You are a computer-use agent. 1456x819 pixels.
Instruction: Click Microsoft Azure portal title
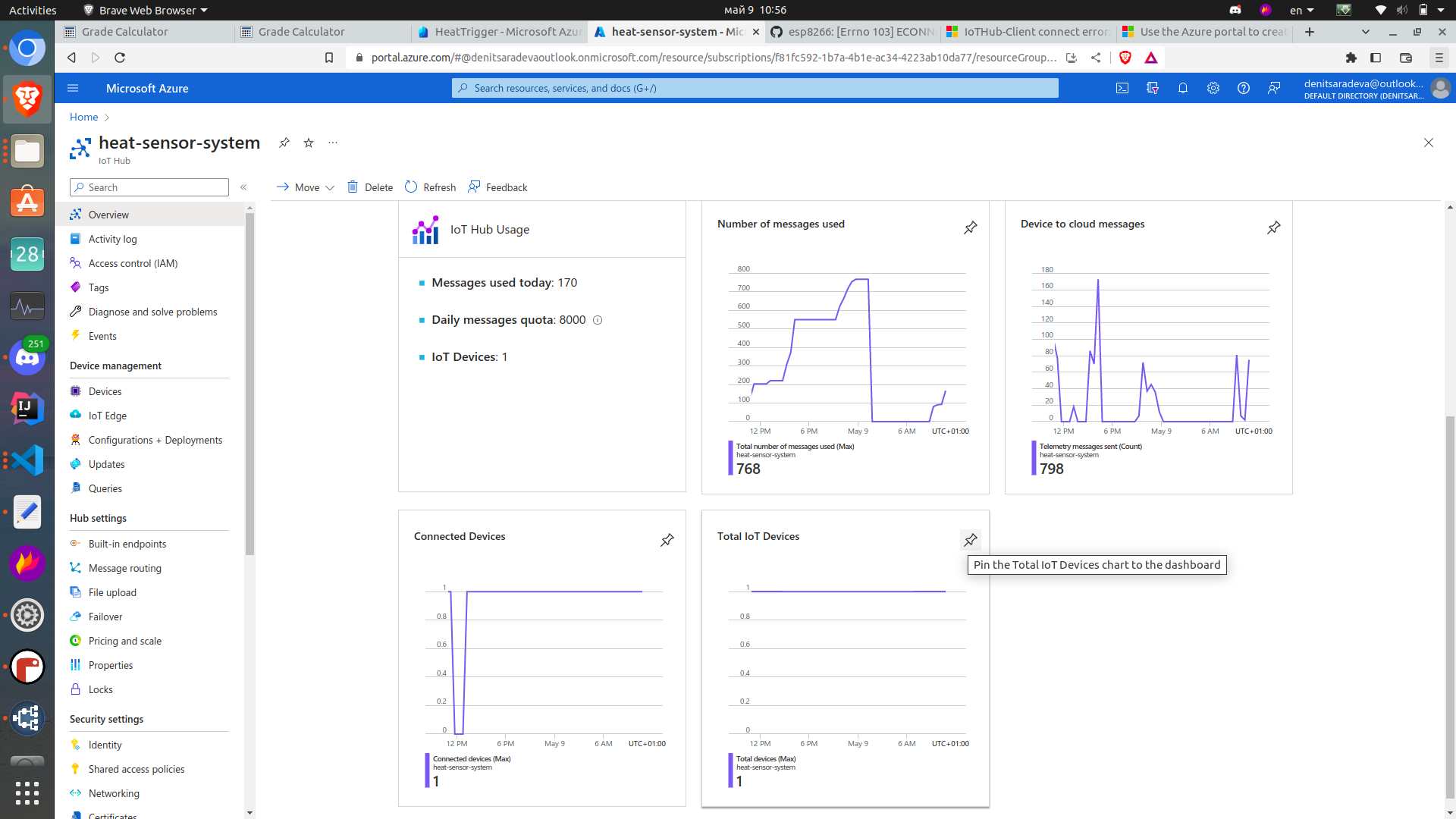click(x=147, y=88)
